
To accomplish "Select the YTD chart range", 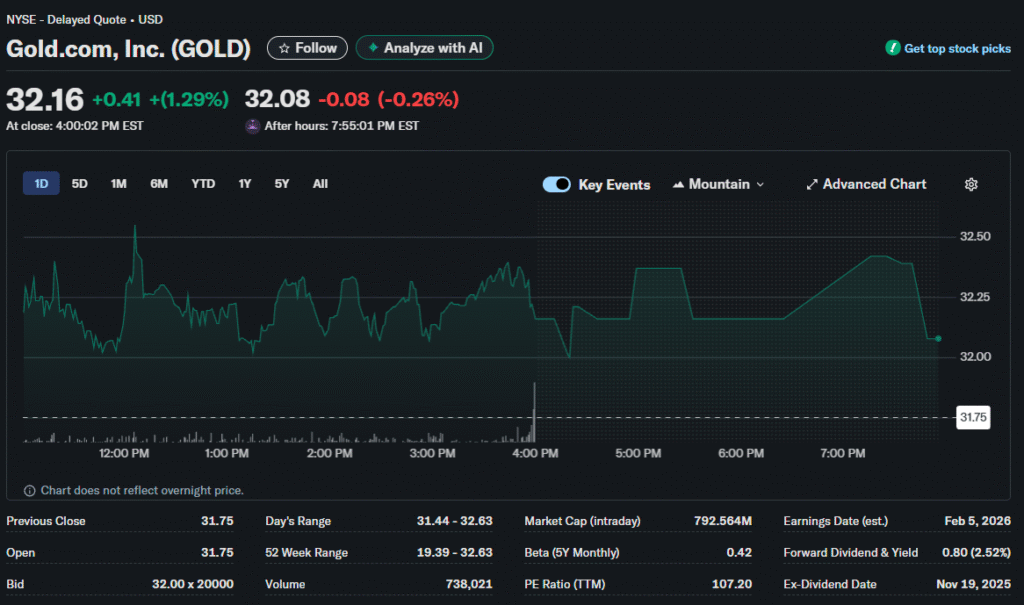I will pos(203,184).
